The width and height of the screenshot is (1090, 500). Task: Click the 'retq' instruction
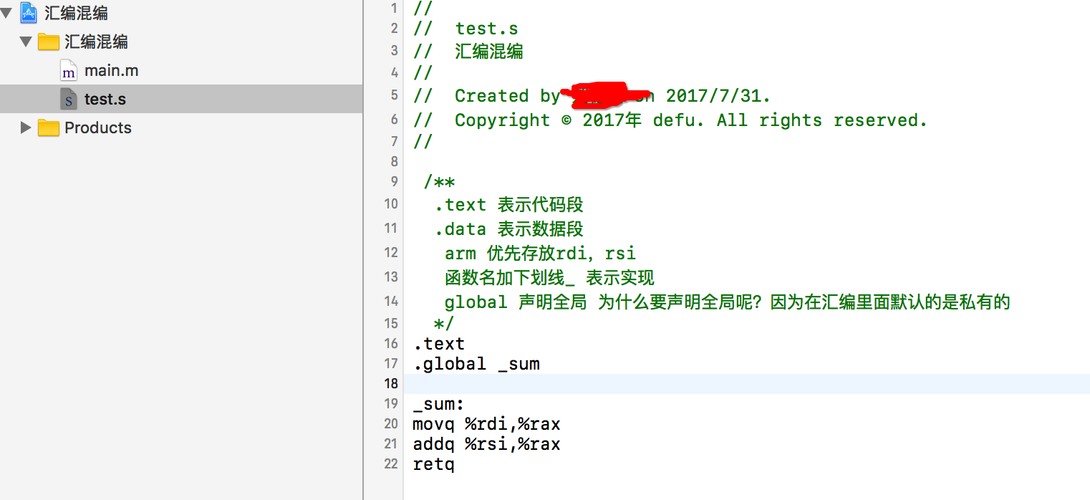coord(433,464)
